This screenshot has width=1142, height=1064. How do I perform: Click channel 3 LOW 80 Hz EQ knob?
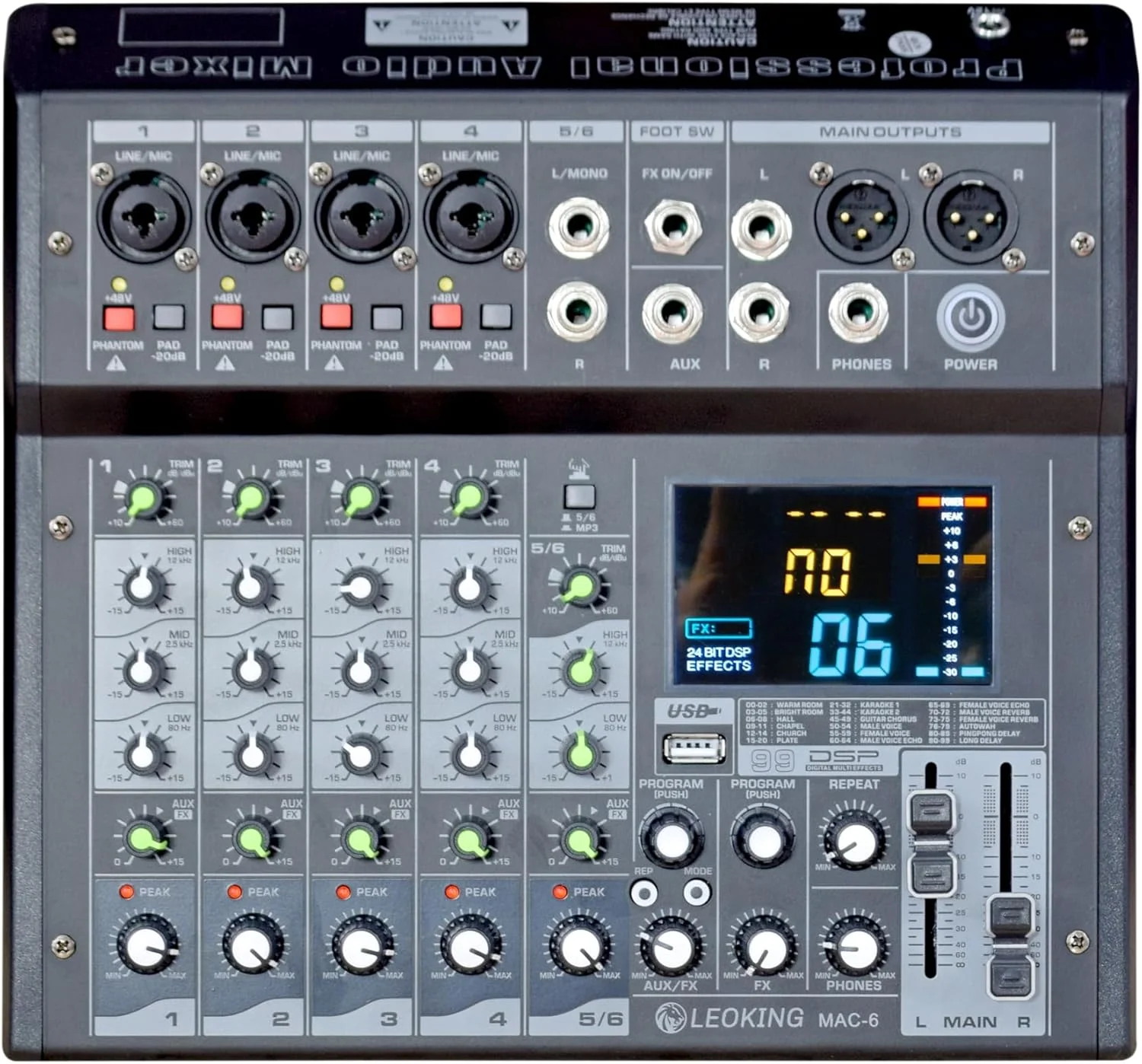click(361, 754)
